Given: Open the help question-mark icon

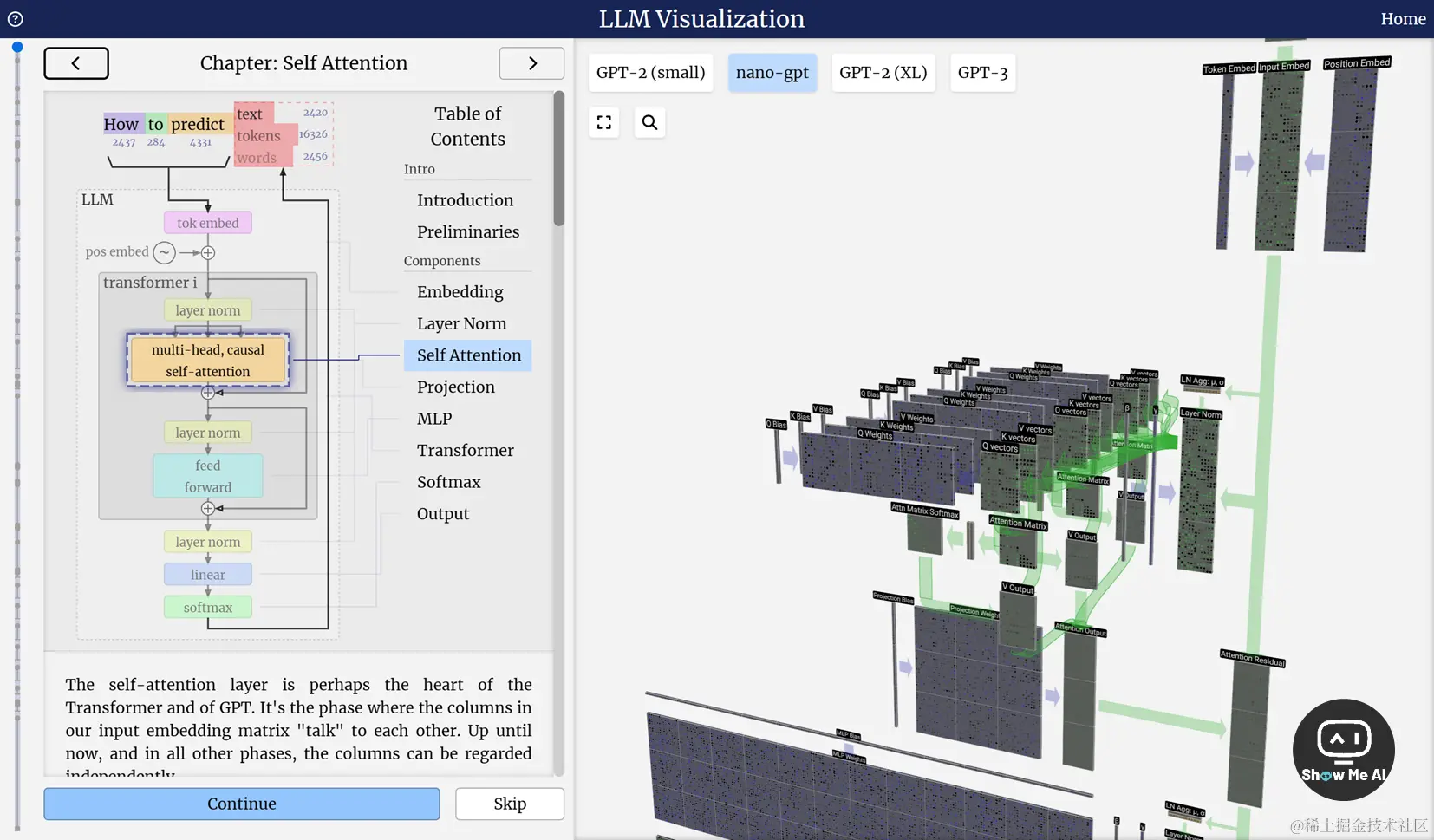Looking at the screenshot, I should point(16,18).
